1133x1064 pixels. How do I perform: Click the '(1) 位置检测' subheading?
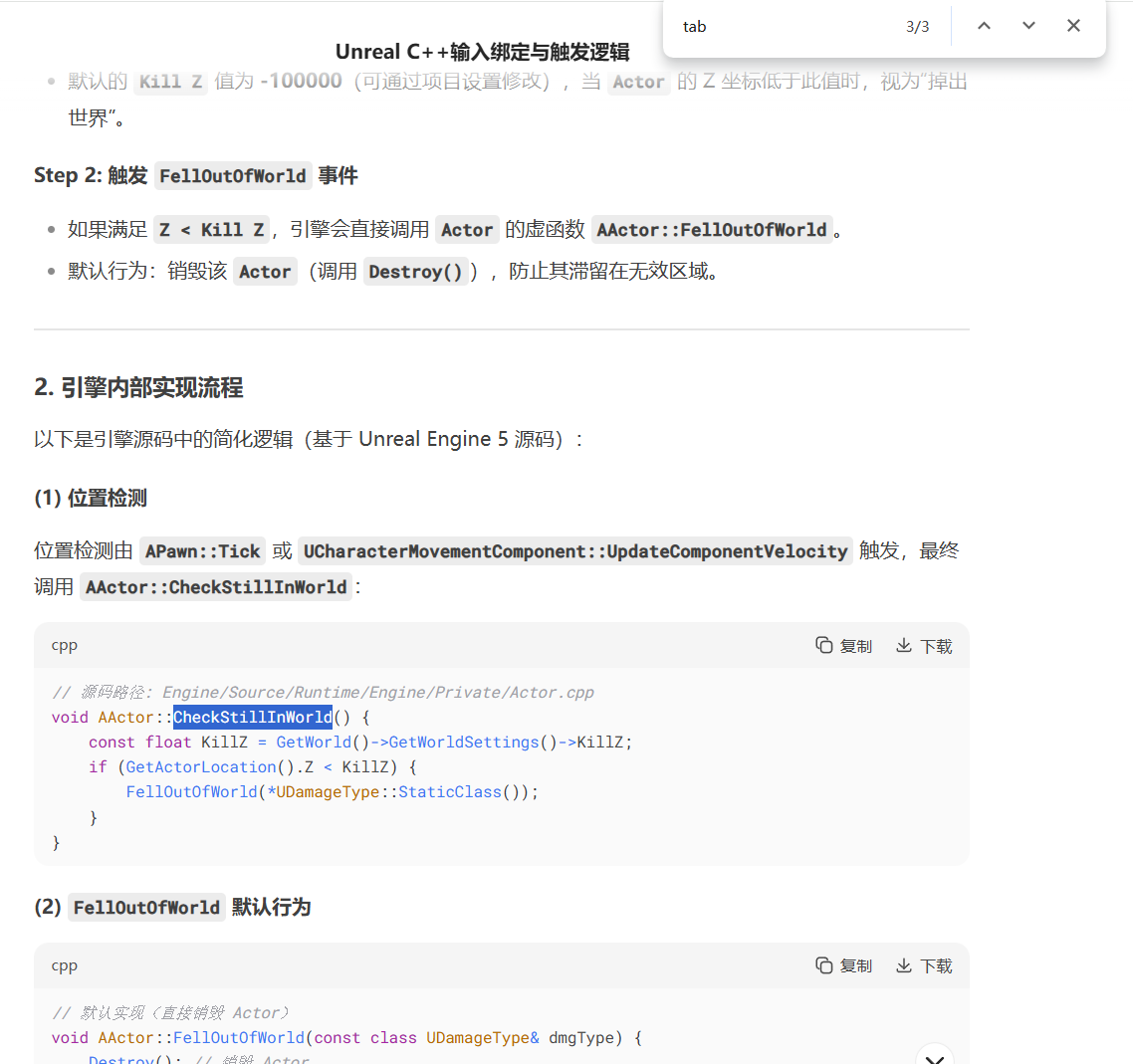tap(91, 498)
